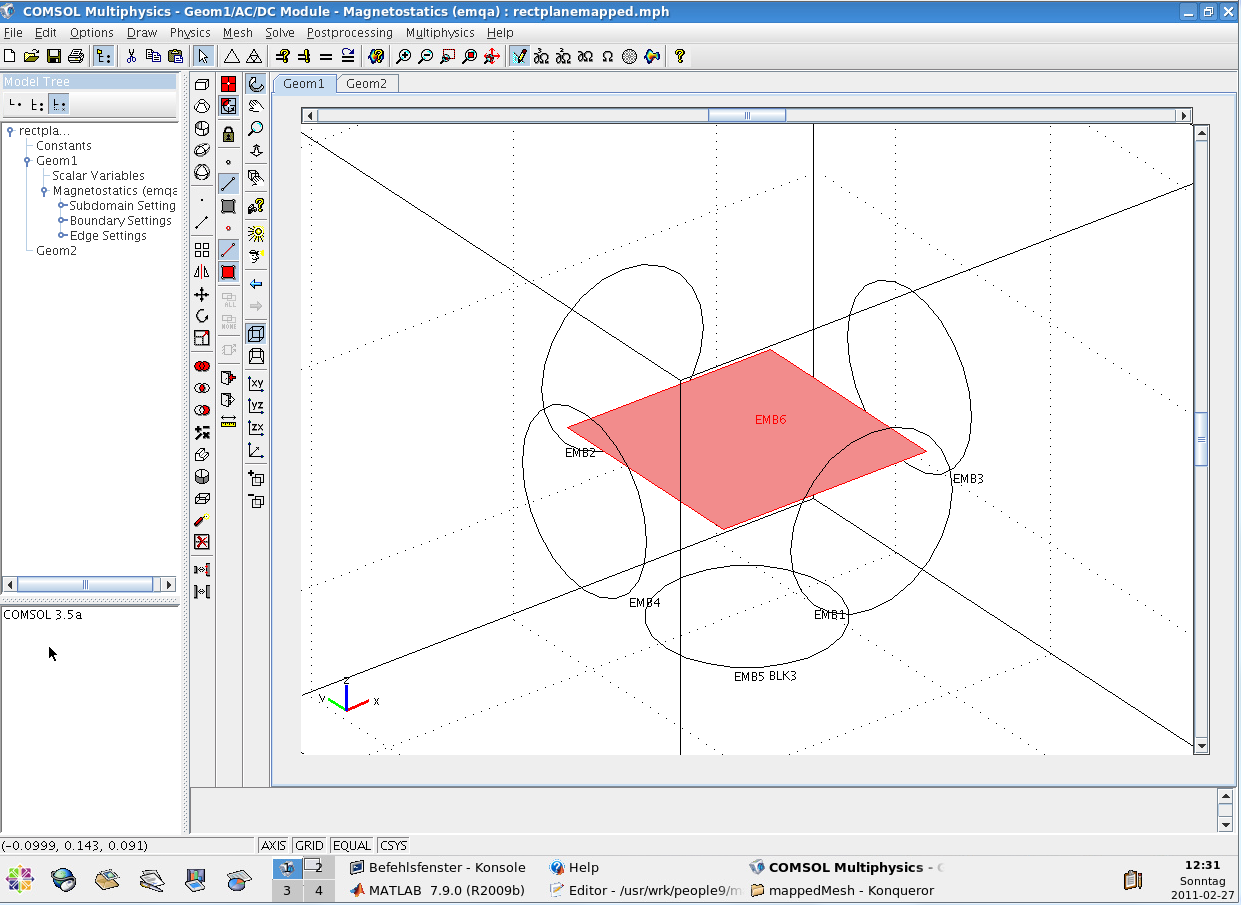Open the Physics menu

[x=190, y=33]
